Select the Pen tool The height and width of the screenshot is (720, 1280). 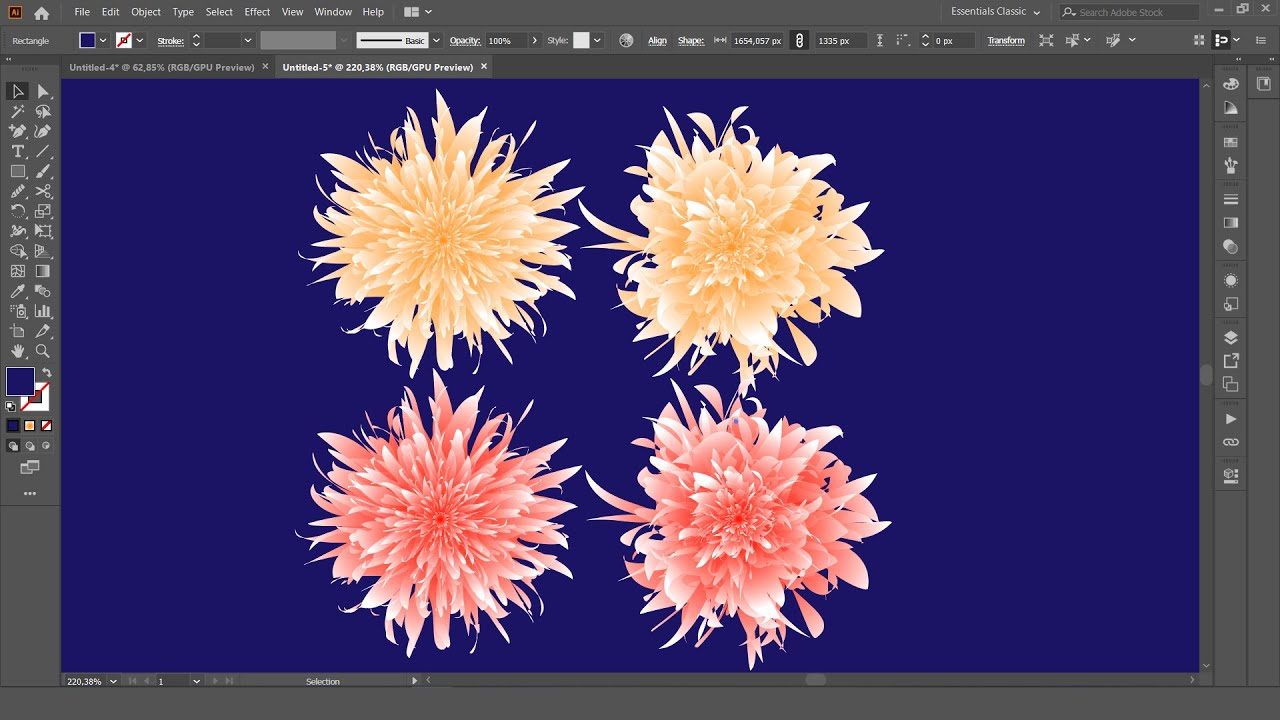18,131
